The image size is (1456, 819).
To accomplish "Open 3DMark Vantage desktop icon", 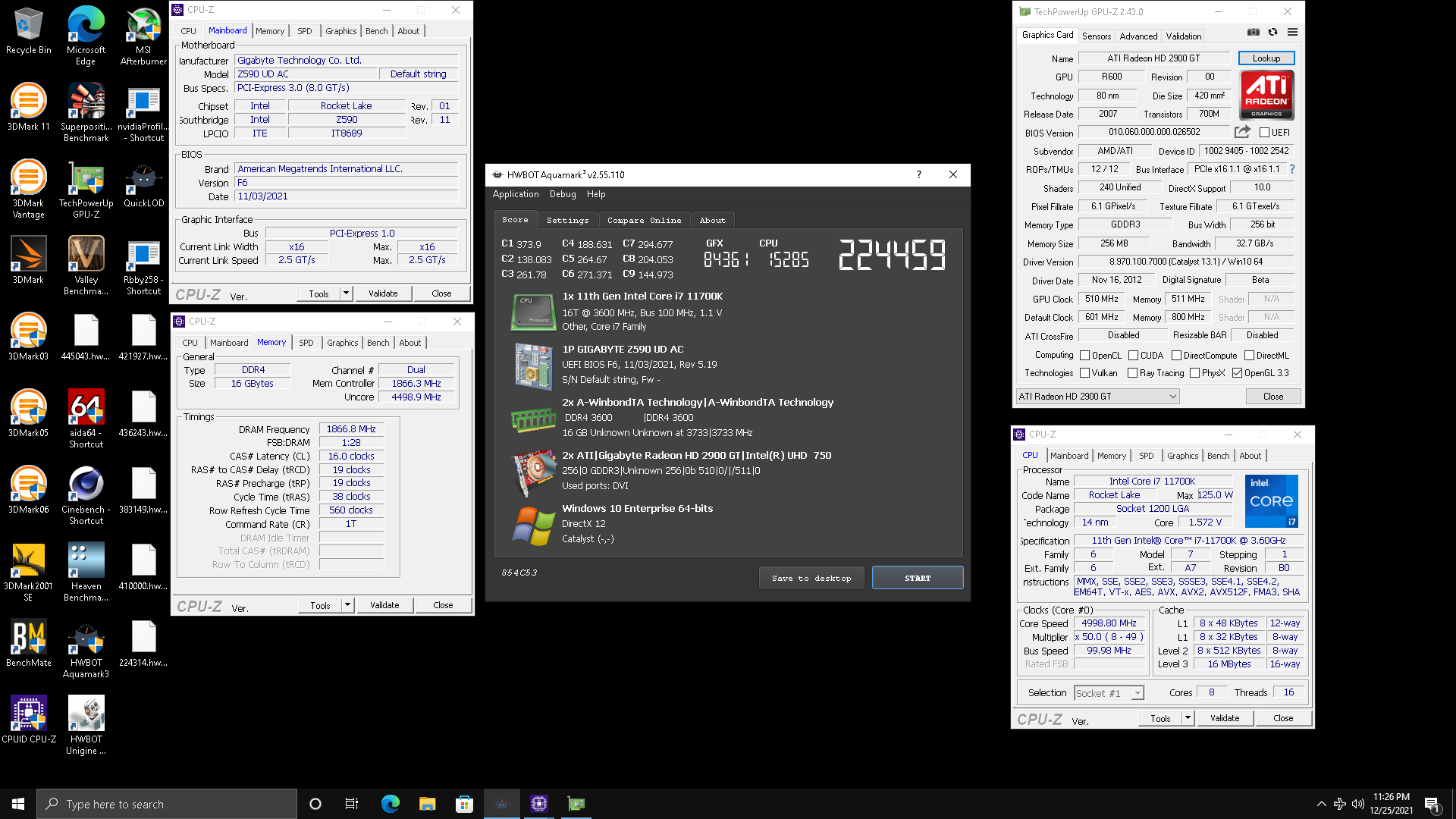I will (28, 190).
